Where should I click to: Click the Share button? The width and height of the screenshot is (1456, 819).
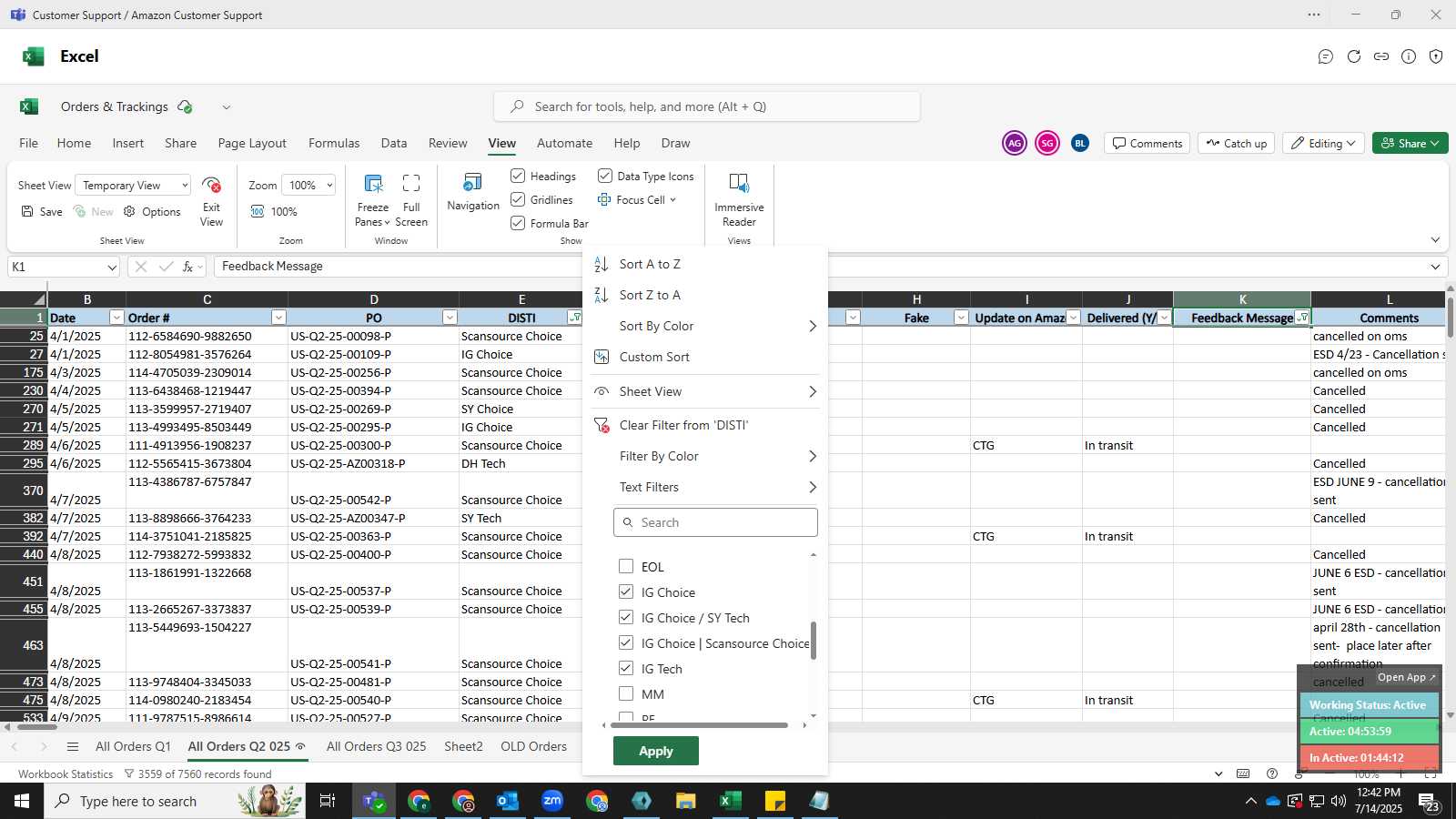(x=1410, y=143)
